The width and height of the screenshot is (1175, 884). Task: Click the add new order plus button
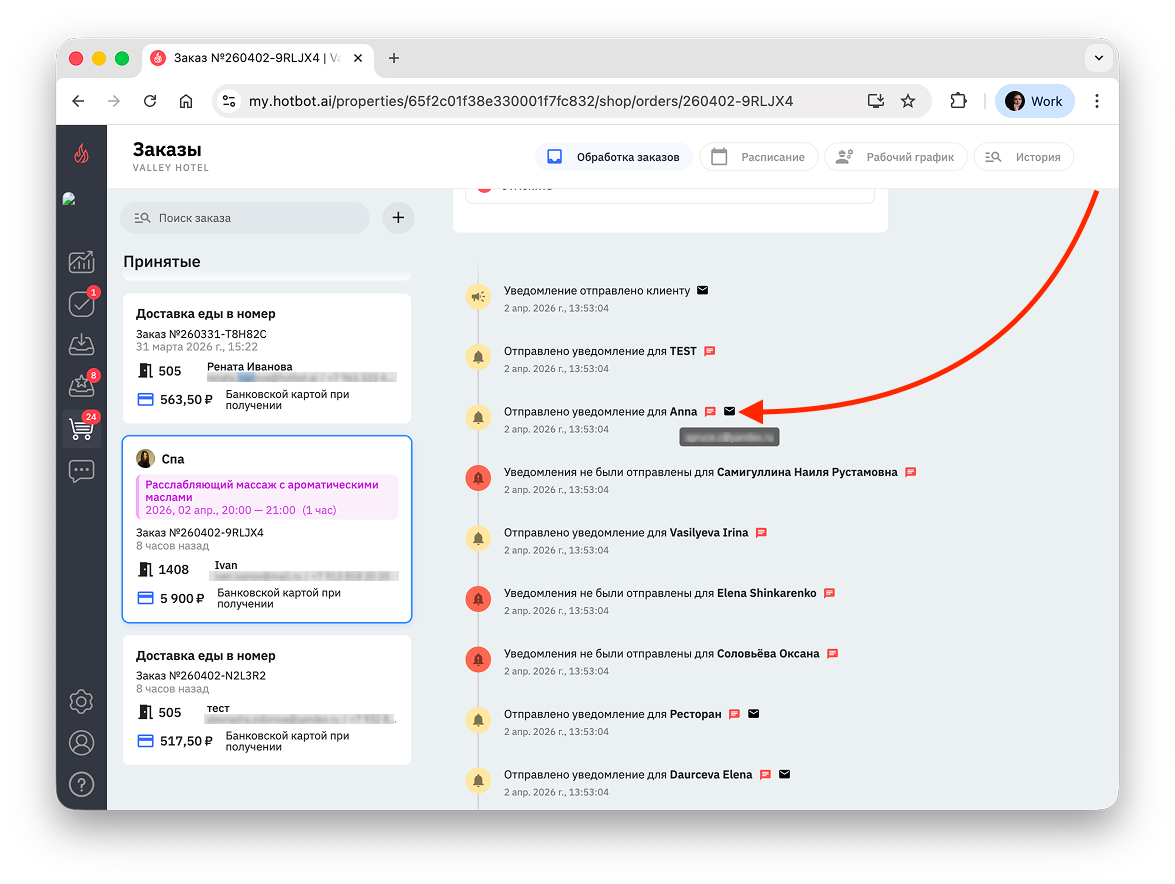tap(398, 217)
